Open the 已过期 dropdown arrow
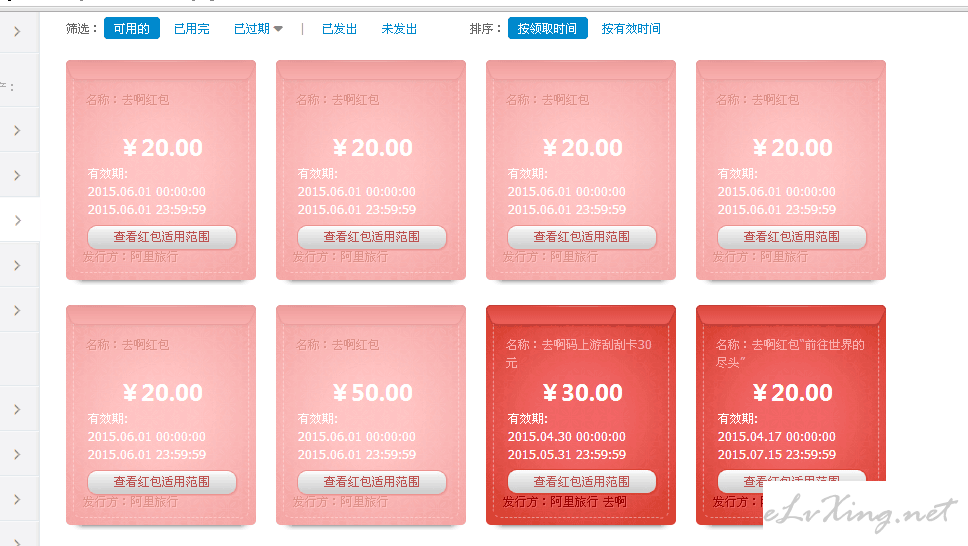Viewport: 968px width, 546px height. [278, 29]
